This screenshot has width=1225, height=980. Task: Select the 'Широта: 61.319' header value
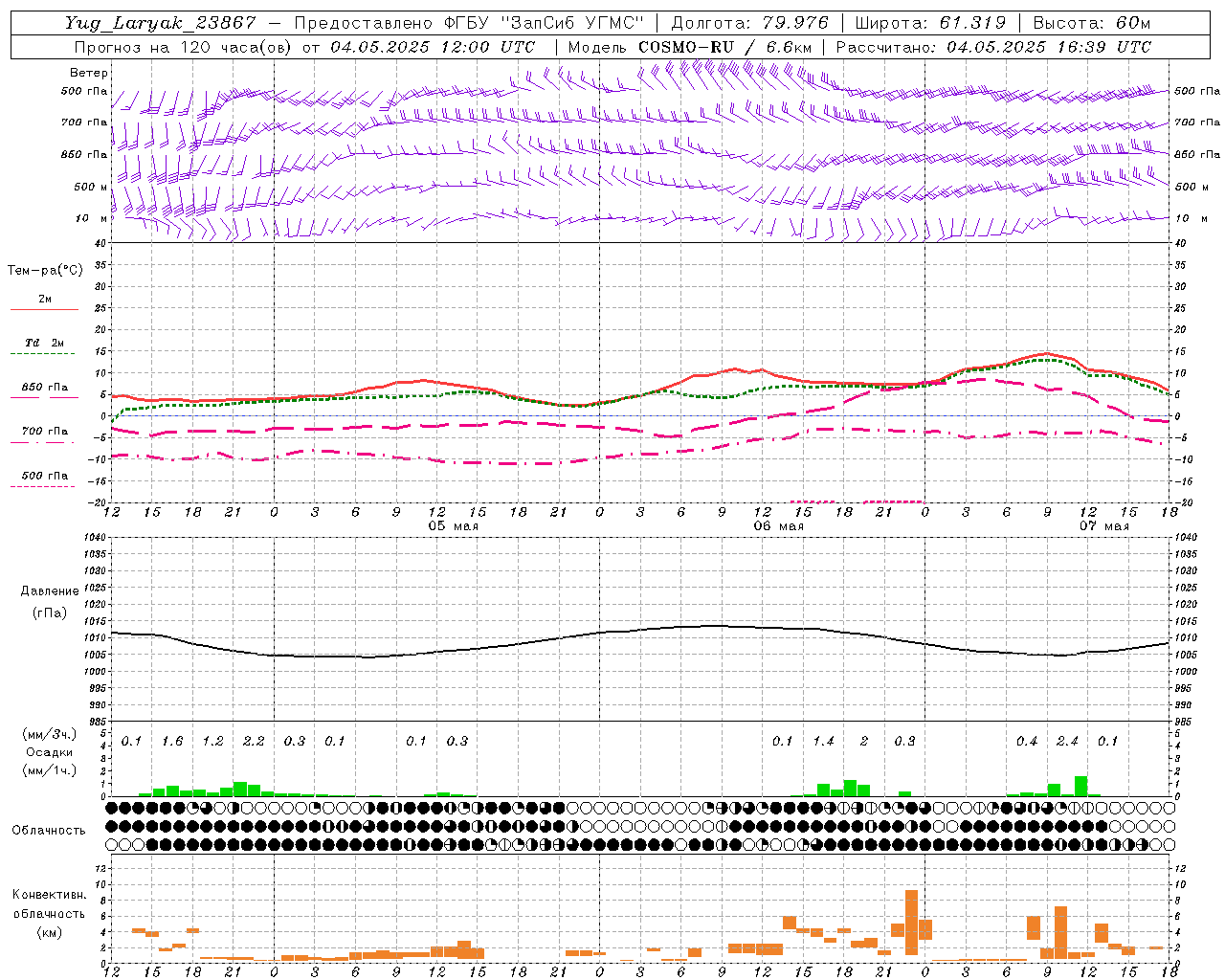point(930,23)
